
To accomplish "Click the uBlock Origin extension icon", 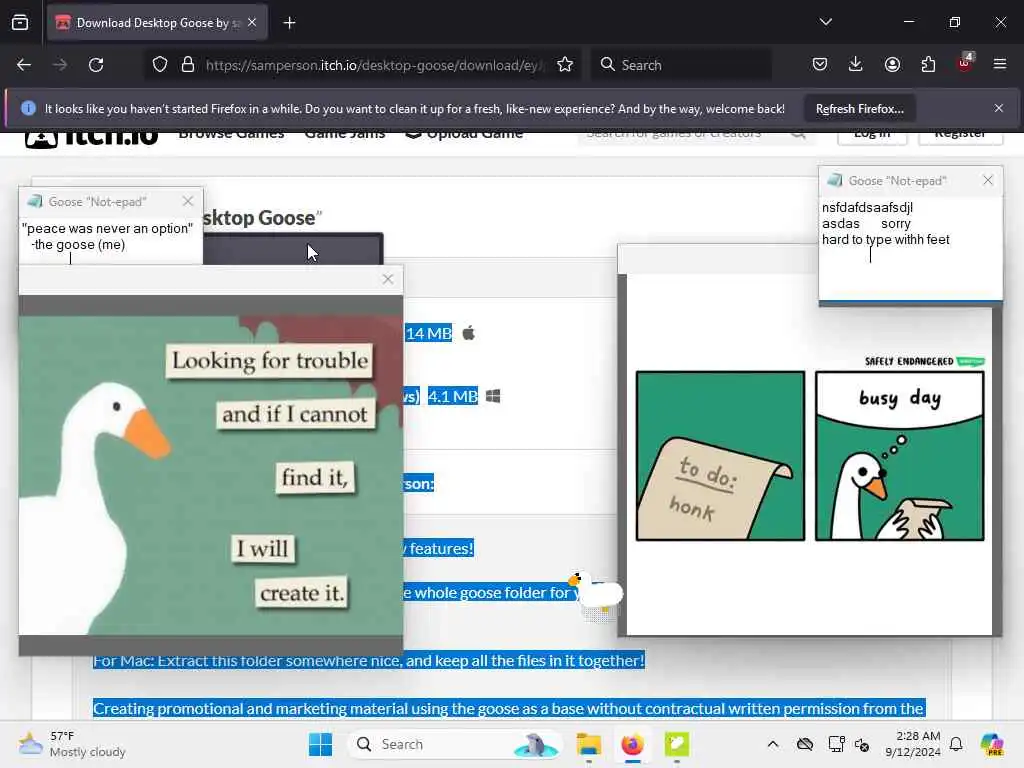I will pos(965,63).
